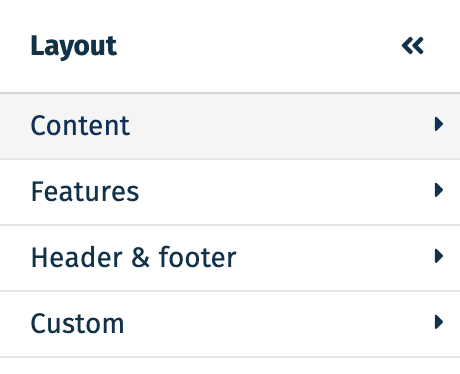Expand the Header & footer arrow
460x374 pixels.
tap(439, 256)
